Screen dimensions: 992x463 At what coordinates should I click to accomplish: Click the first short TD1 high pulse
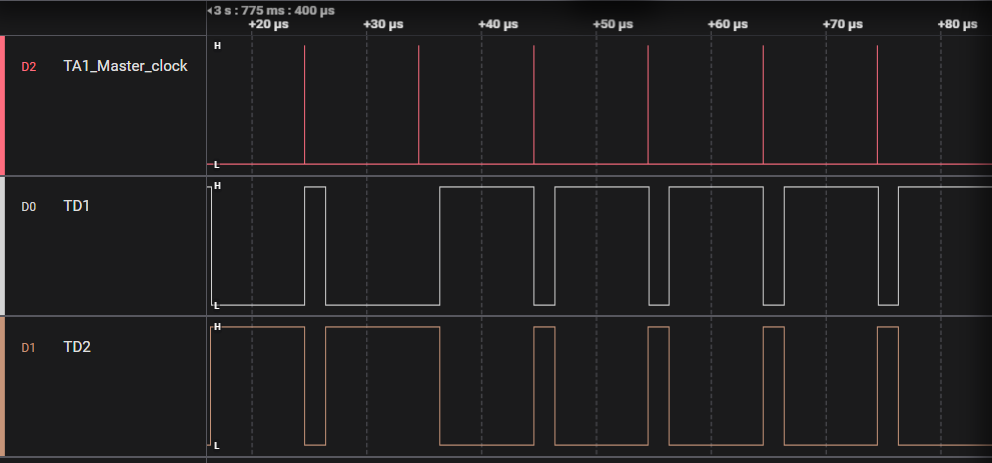(315, 246)
